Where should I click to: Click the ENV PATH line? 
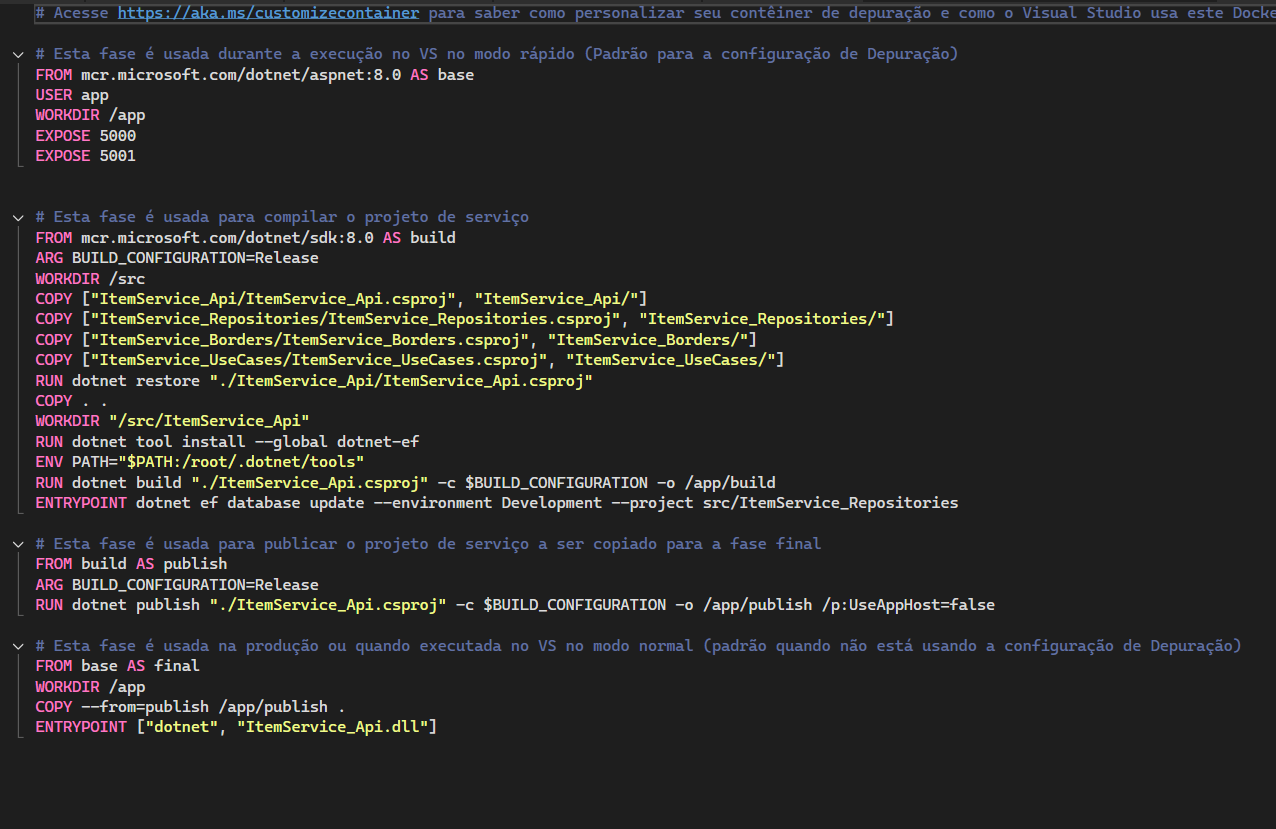[200, 462]
